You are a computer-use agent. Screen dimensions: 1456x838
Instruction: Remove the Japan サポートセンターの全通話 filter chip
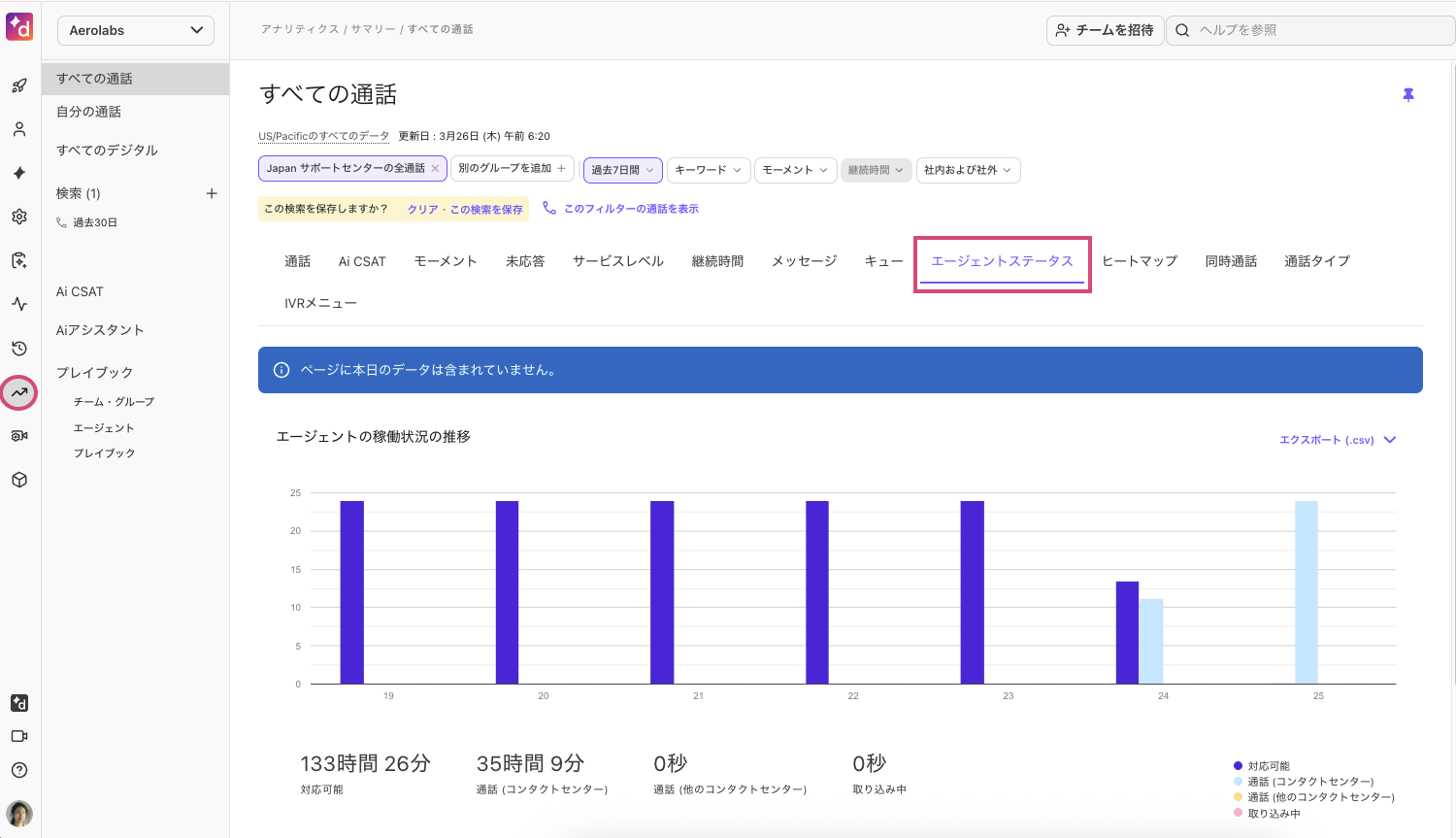coord(437,169)
